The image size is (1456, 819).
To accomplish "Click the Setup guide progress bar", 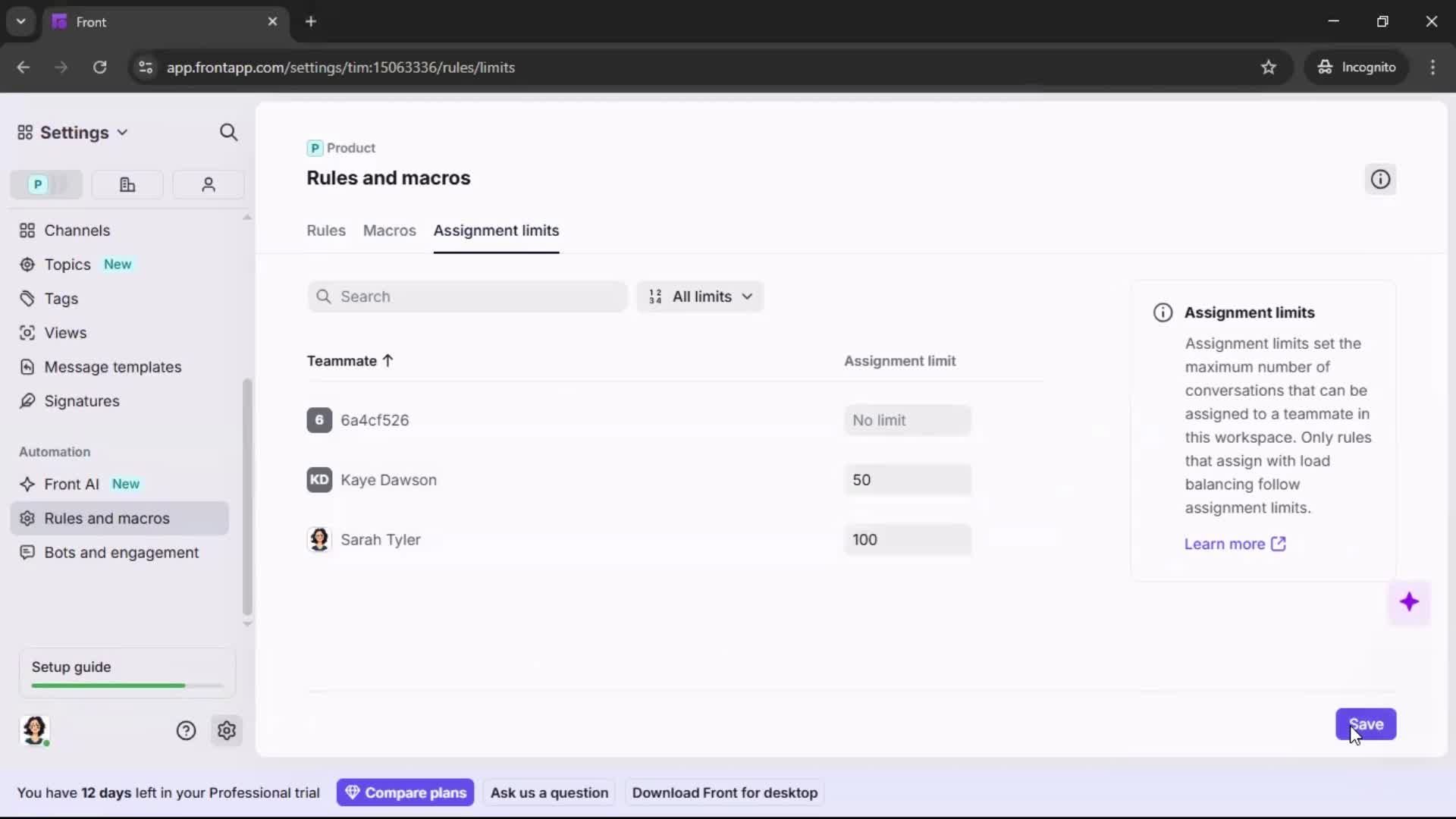I will tap(124, 685).
